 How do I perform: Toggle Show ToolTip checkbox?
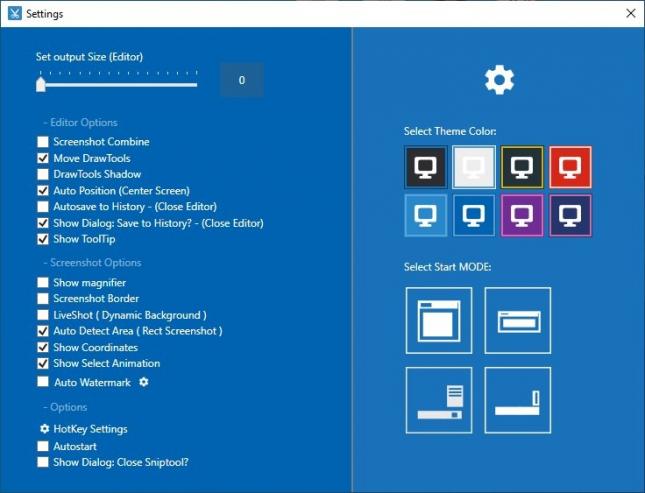pyautogui.click(x=43, y=239)
